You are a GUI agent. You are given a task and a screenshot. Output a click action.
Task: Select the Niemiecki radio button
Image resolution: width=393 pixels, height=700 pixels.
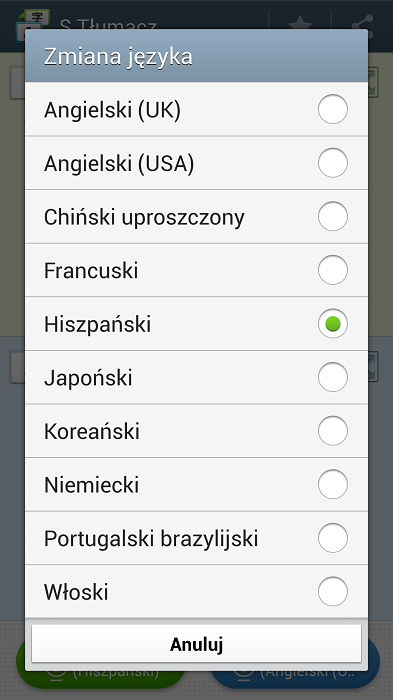coord(333,484)
